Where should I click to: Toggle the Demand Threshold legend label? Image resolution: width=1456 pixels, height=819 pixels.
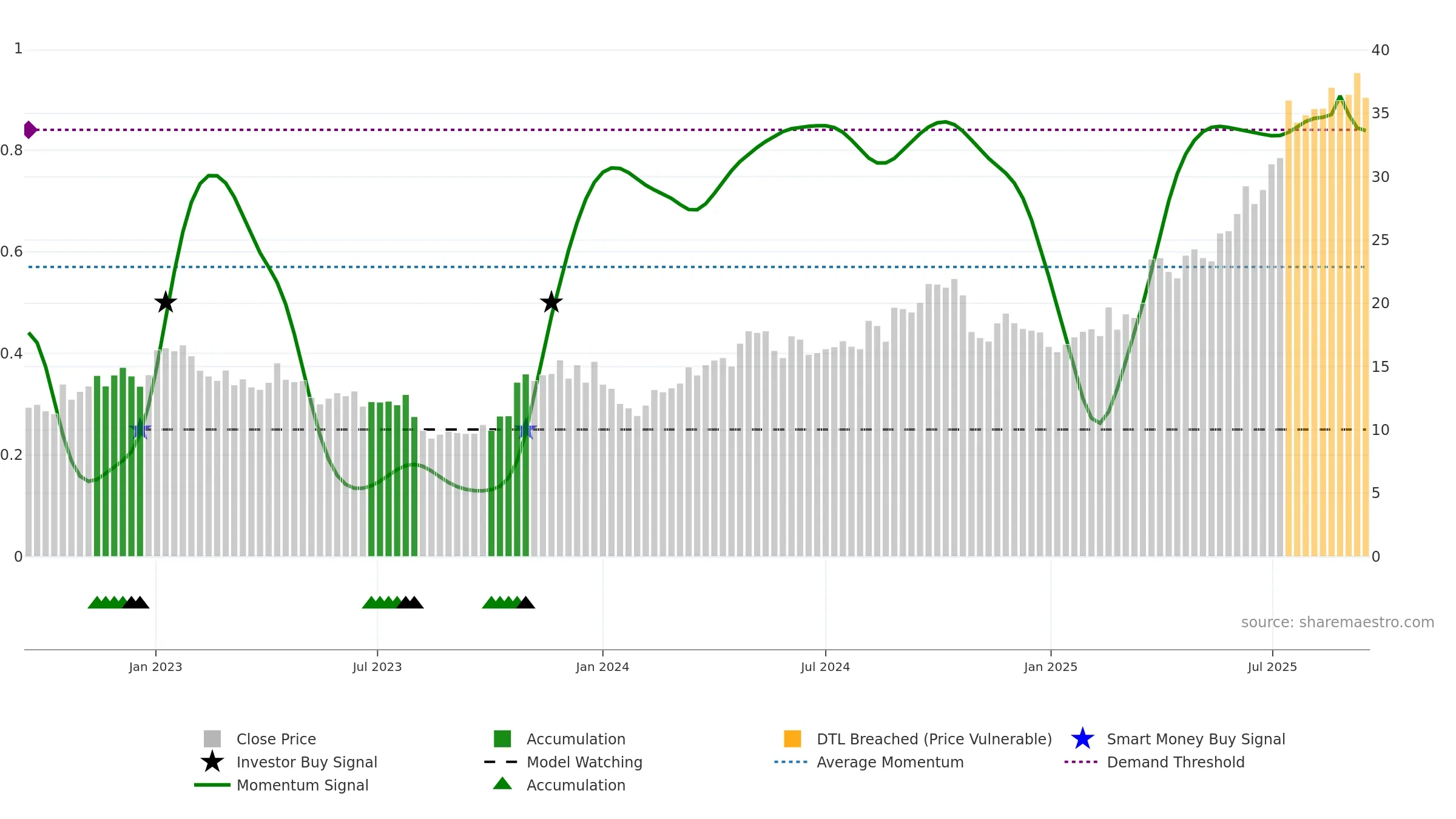click(1175, 762)
